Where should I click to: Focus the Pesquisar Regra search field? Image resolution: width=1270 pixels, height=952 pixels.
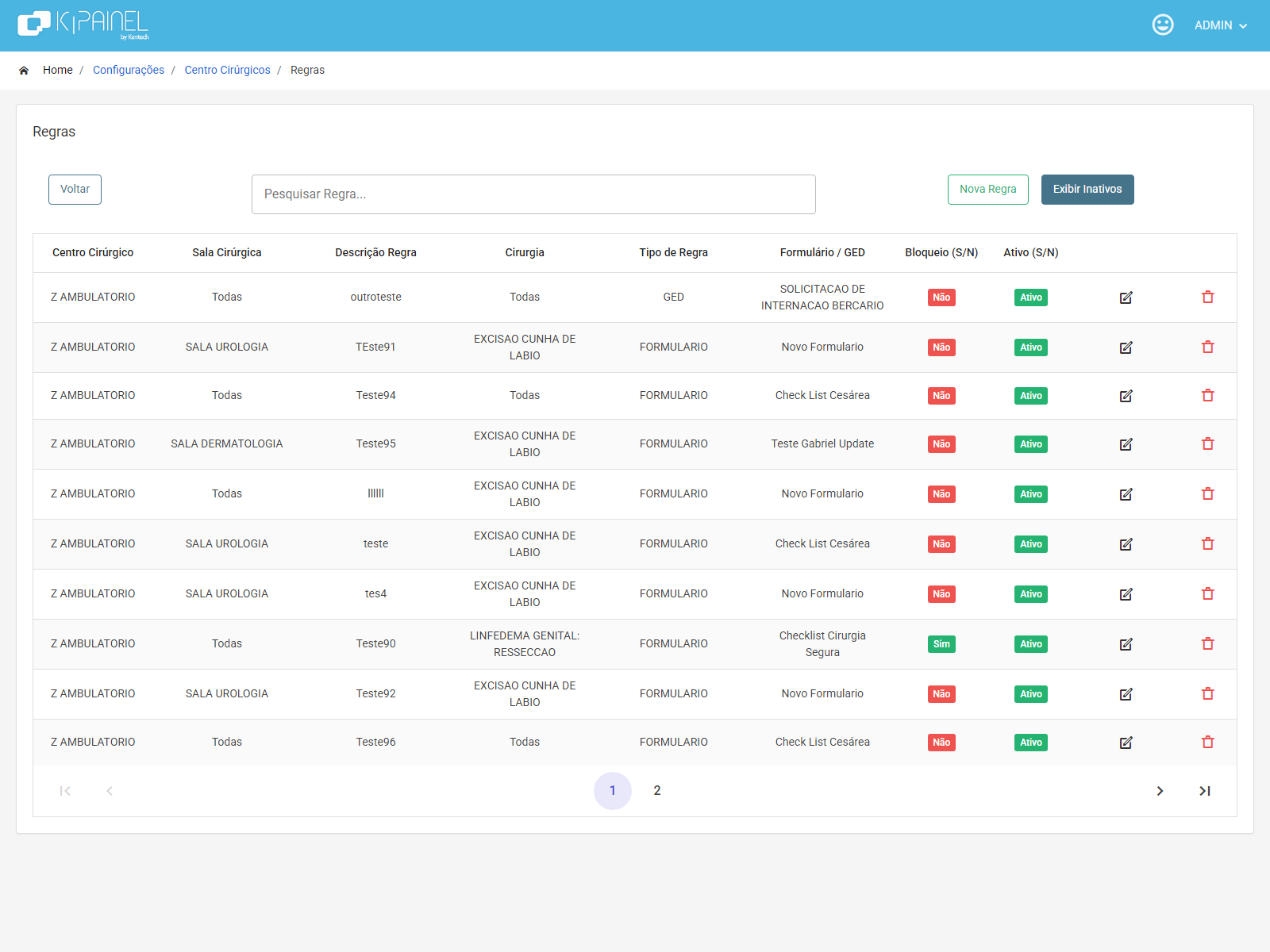pyautogui.click(x=533, y=194)
